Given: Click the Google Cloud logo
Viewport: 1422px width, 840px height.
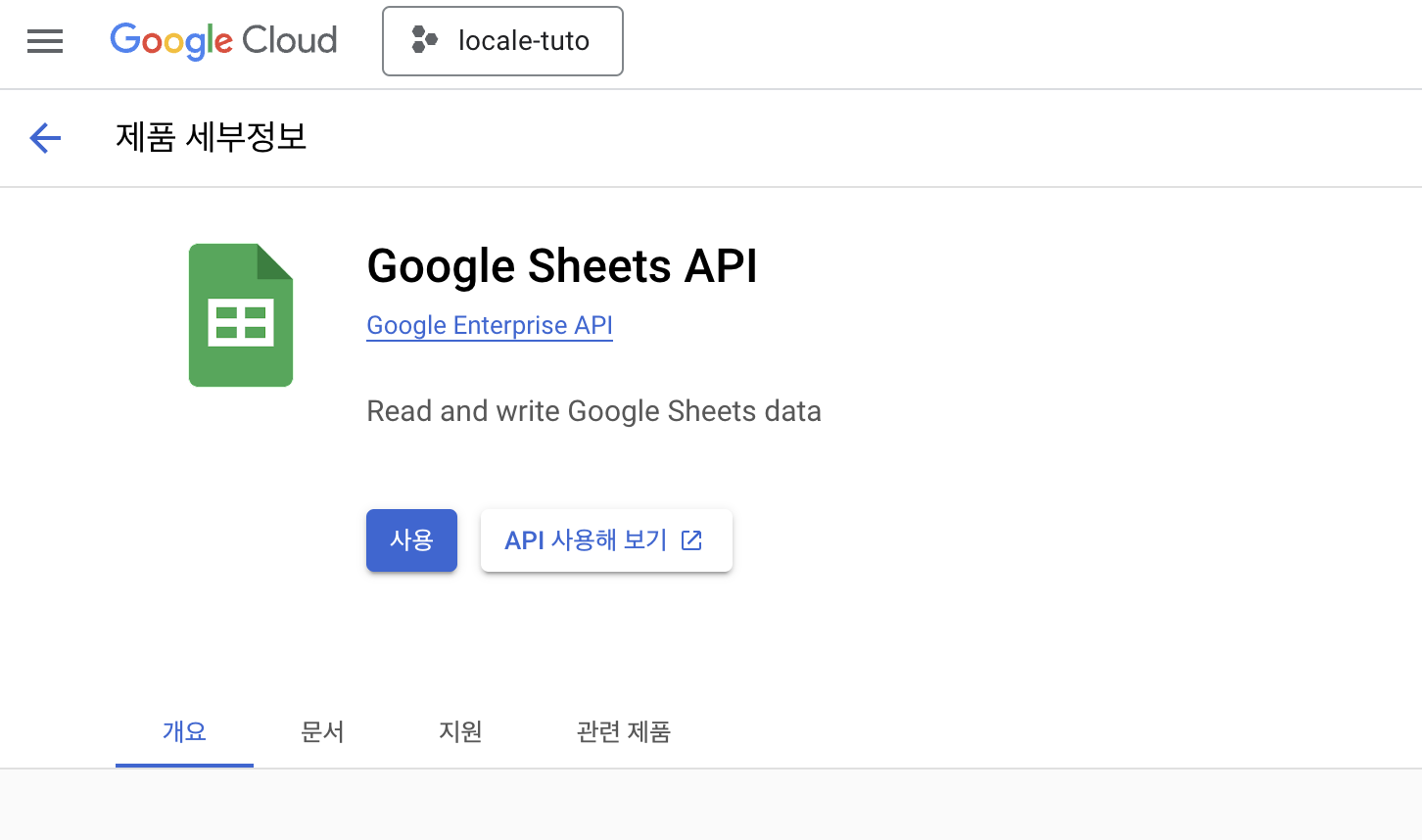Looking at the screenshot, I should [223, 41].
